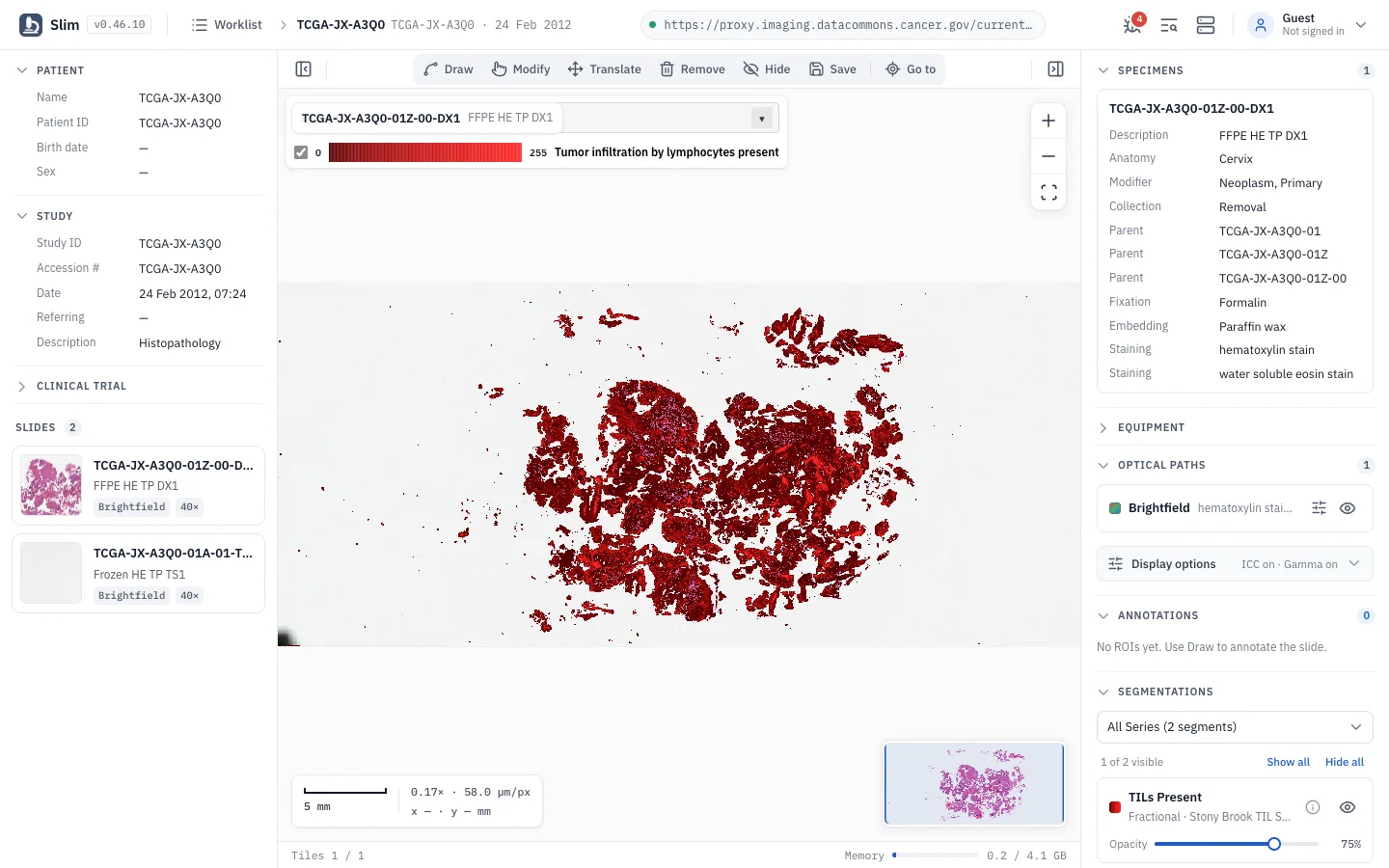1389x868 pixels.
Task: Expand the Clinical Trial section
Action: [x=22, y=386]
